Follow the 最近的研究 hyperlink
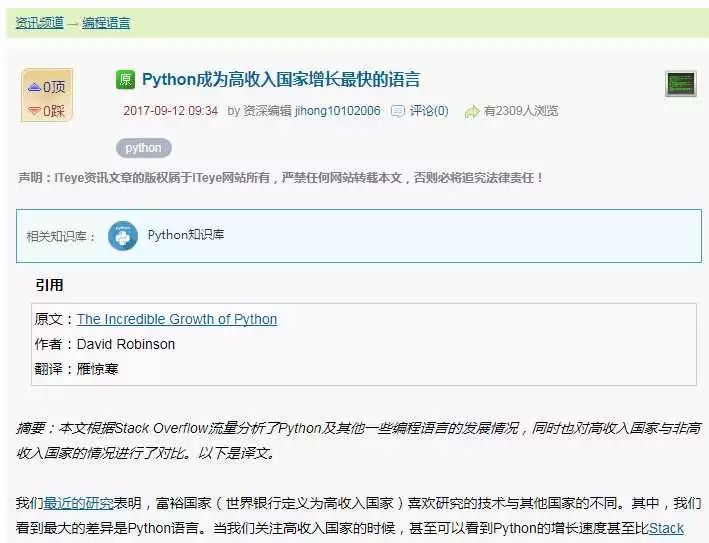 (79, 503)
